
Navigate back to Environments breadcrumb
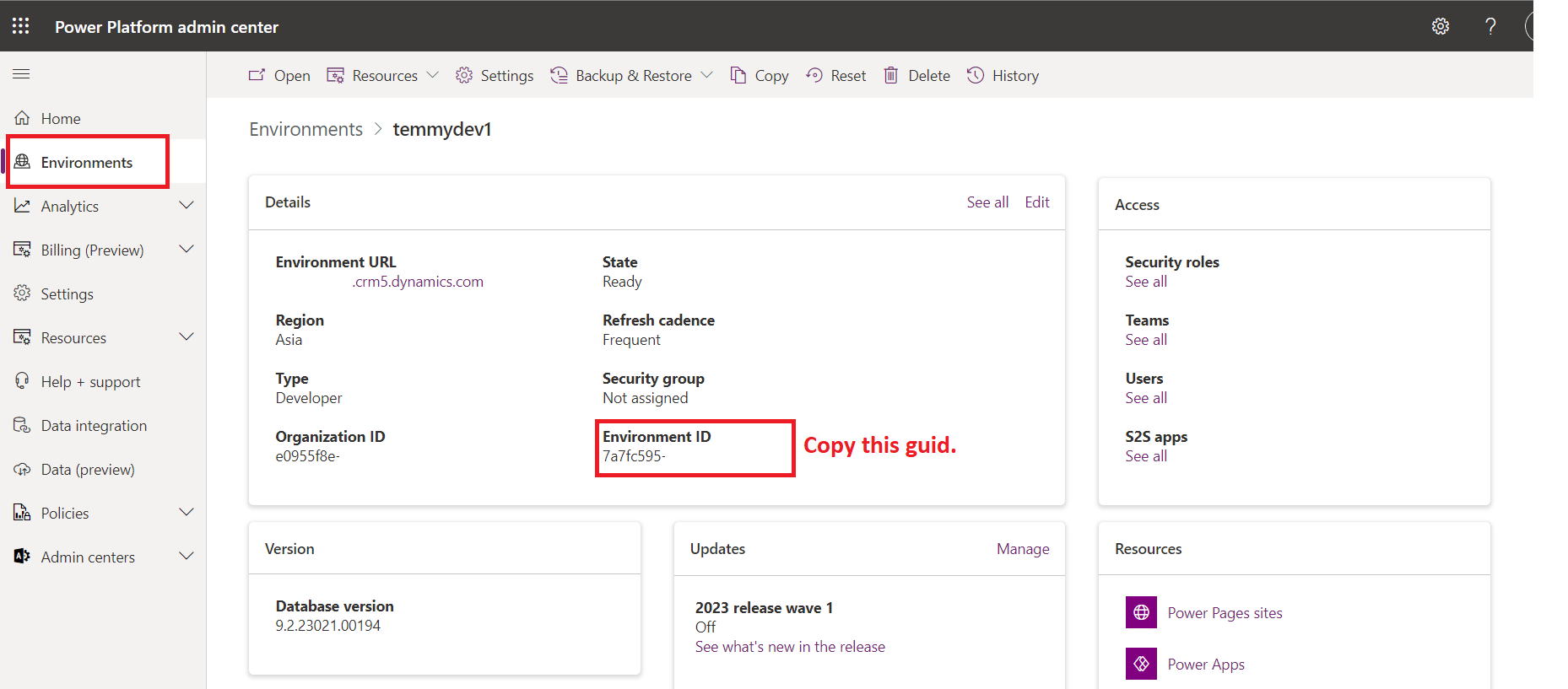click(x=305, y=129)
